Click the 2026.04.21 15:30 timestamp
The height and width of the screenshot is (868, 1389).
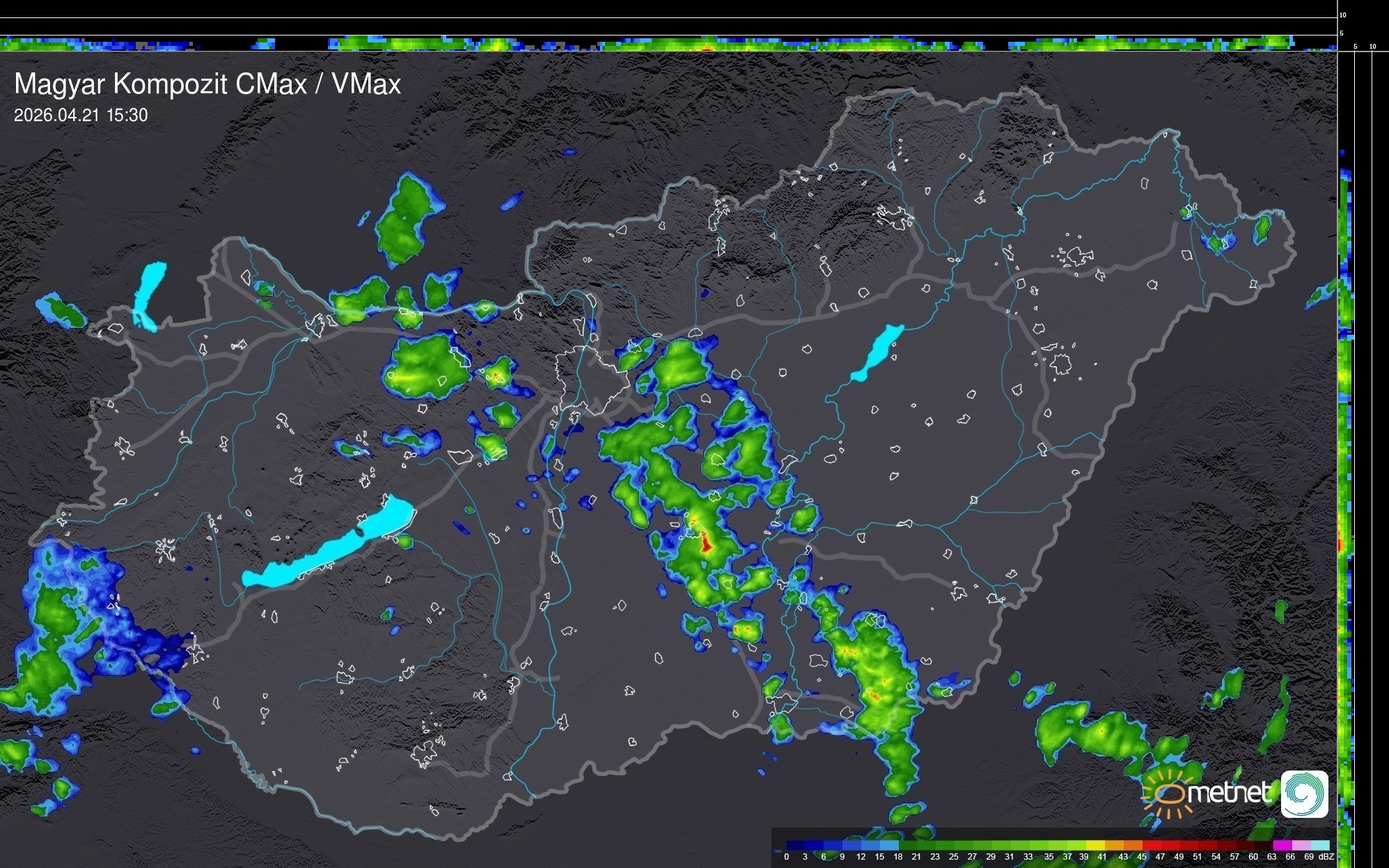[81, 116]
